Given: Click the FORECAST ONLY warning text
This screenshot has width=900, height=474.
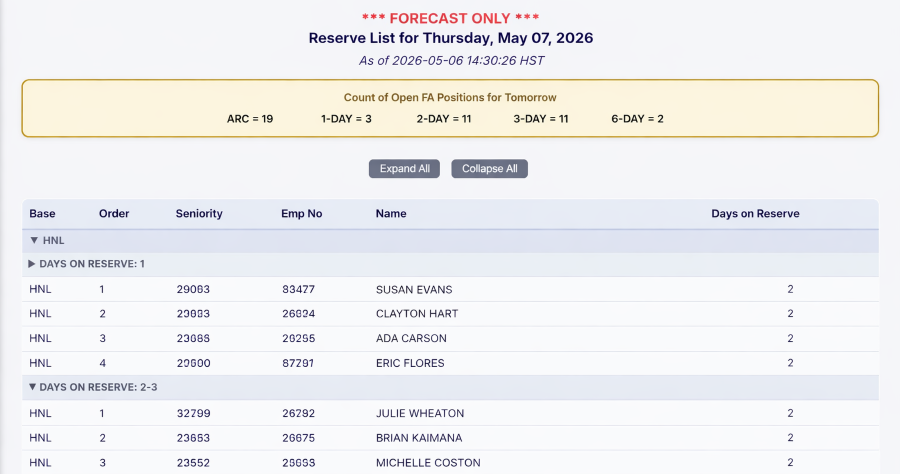Looking at the screenshot, I should pyautogui.click(x=451, y=18).
